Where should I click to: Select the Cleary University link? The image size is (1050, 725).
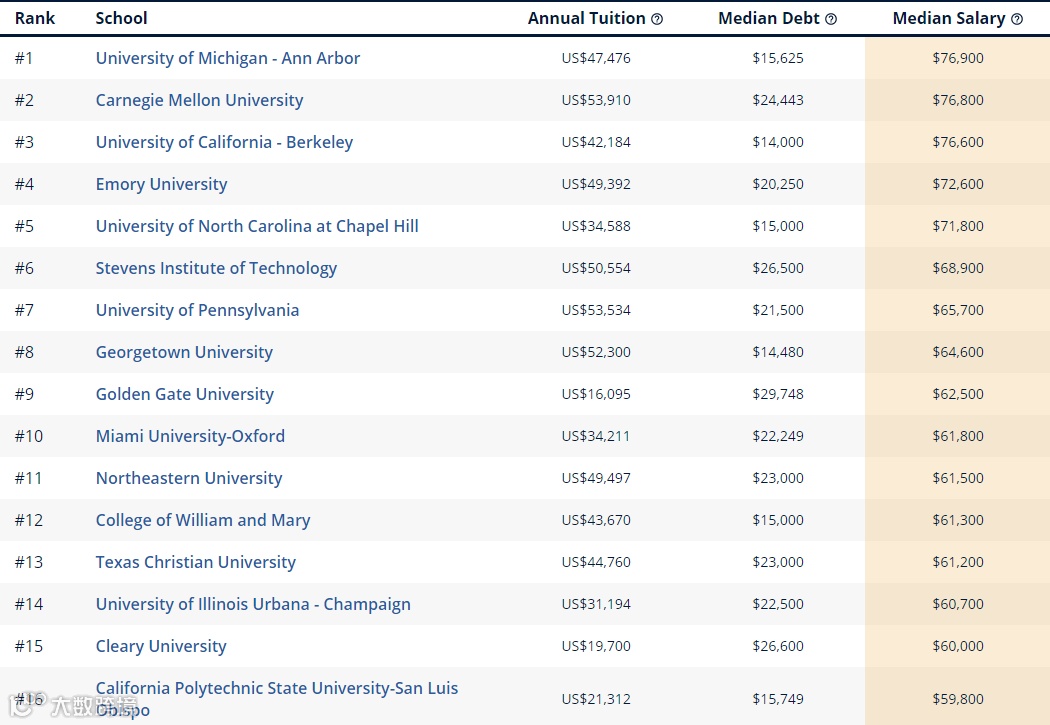pos(161,647)
